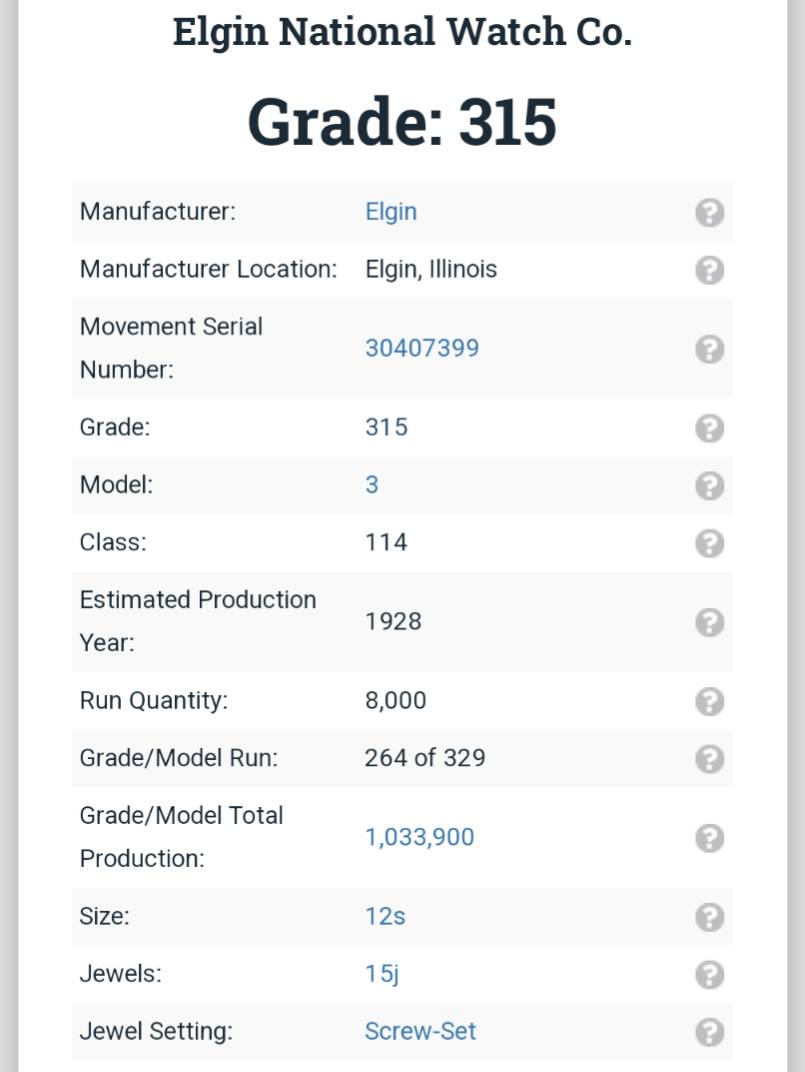Open the 12s size link
Viewport: 805px width, 1072px height.
click(385, 916)
